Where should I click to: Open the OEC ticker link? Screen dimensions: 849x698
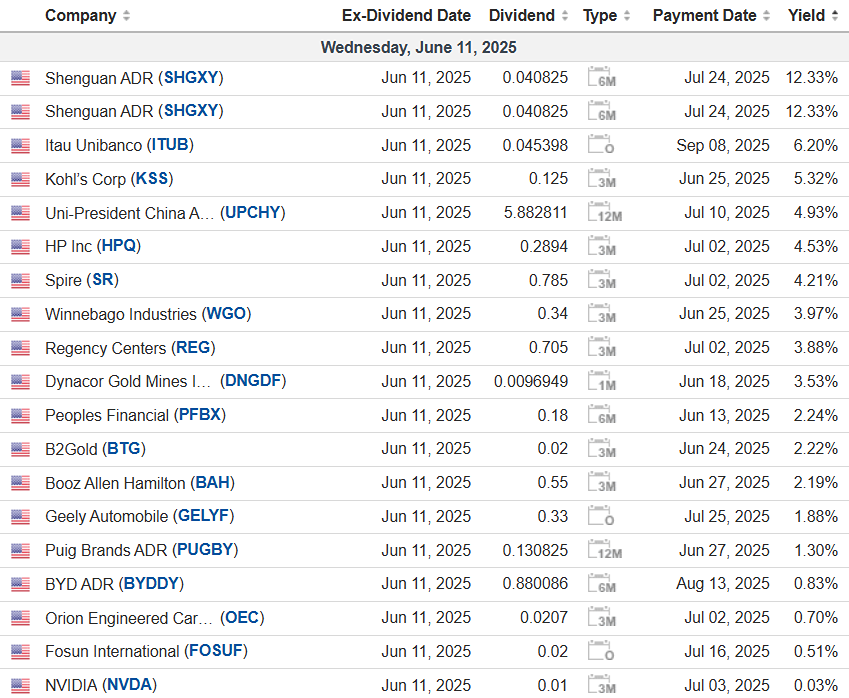coord(242,617)
